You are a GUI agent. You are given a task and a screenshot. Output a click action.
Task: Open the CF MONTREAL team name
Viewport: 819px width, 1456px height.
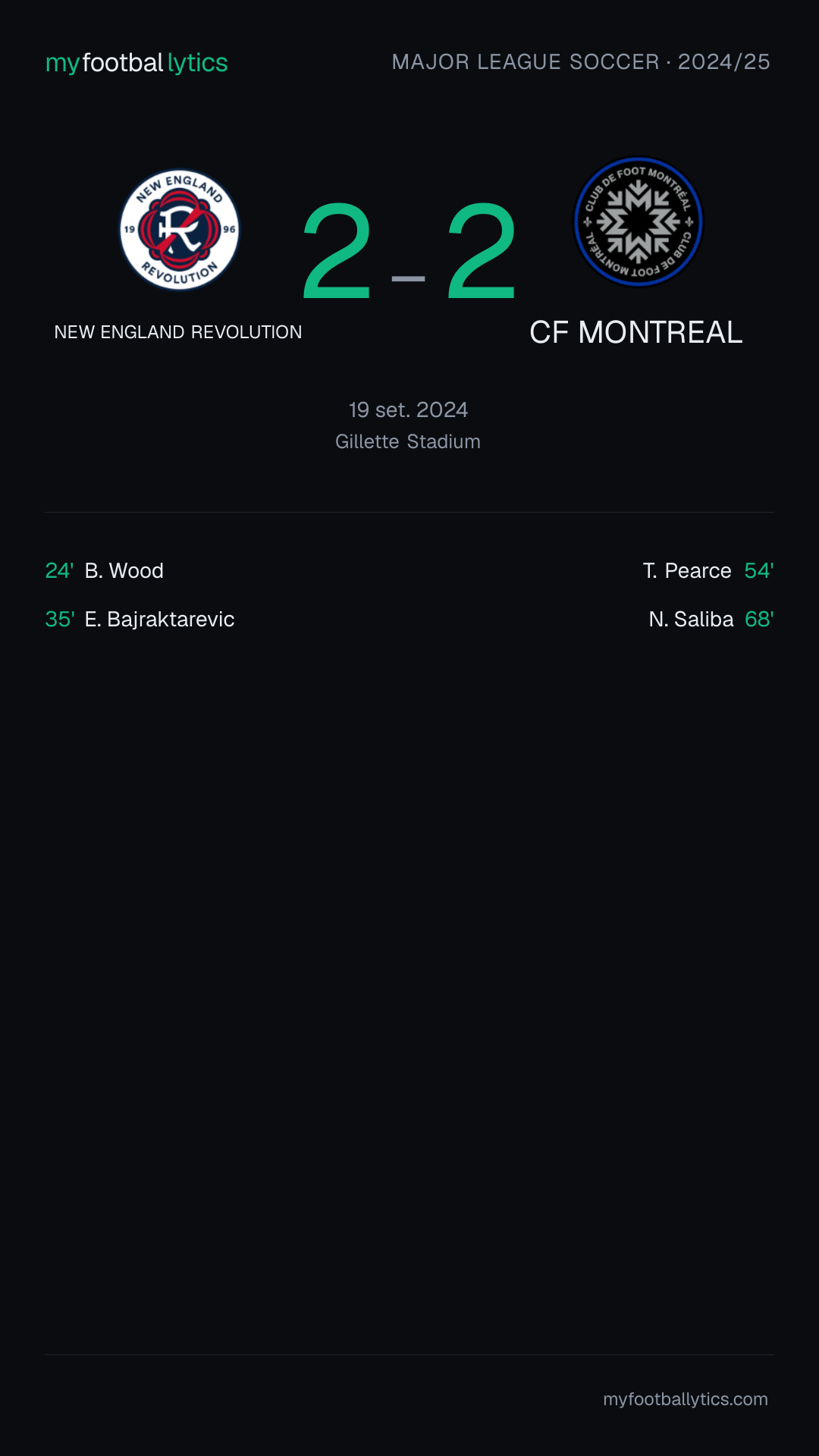[x=635, y=332]
